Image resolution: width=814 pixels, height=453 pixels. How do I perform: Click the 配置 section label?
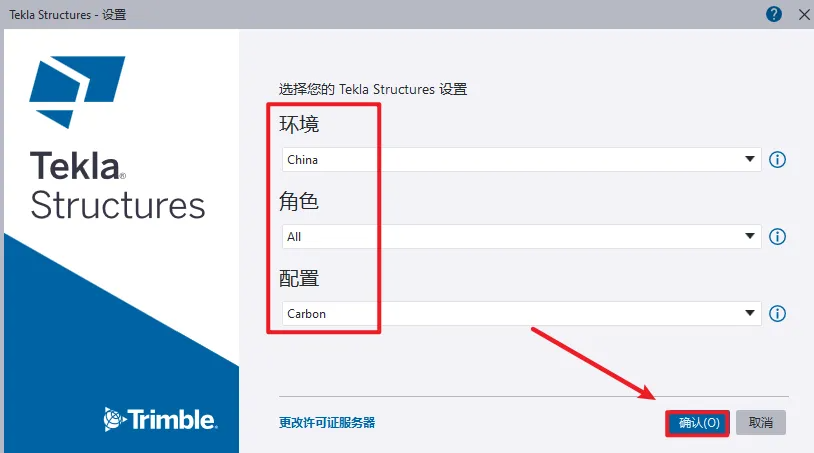299,279
